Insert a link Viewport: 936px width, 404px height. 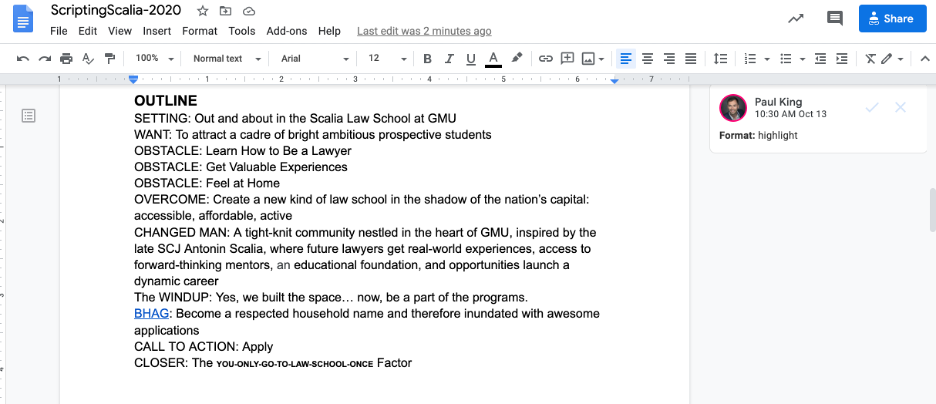click(546, 58)
